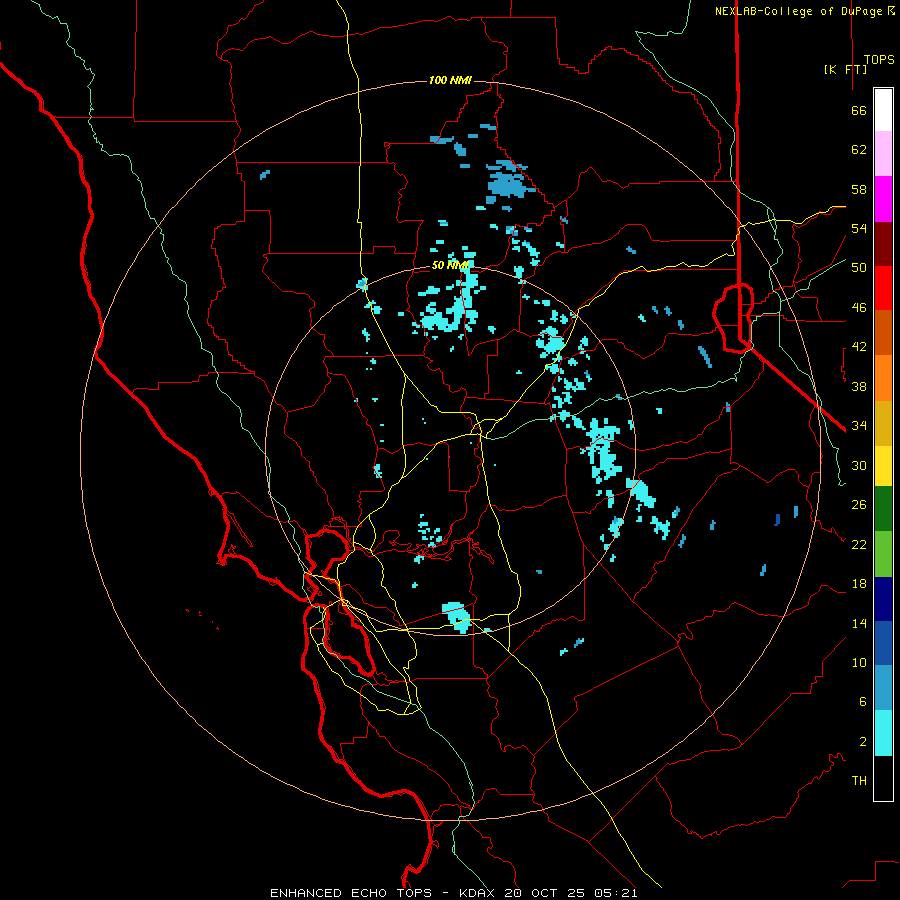Click the light green 26 legend swatch
This screenshot has width=900, height=900.
pos(883,554)
